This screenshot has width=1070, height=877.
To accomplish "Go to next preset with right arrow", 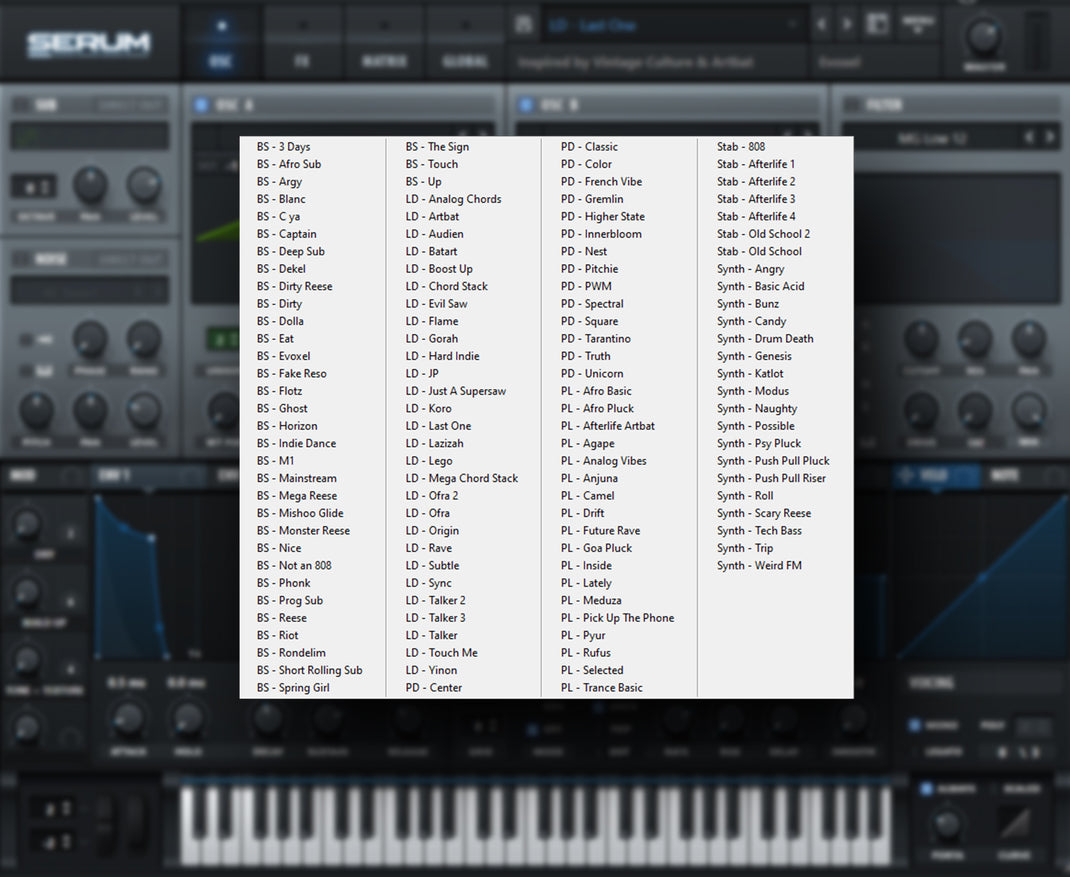I will (x=847, y=25).
